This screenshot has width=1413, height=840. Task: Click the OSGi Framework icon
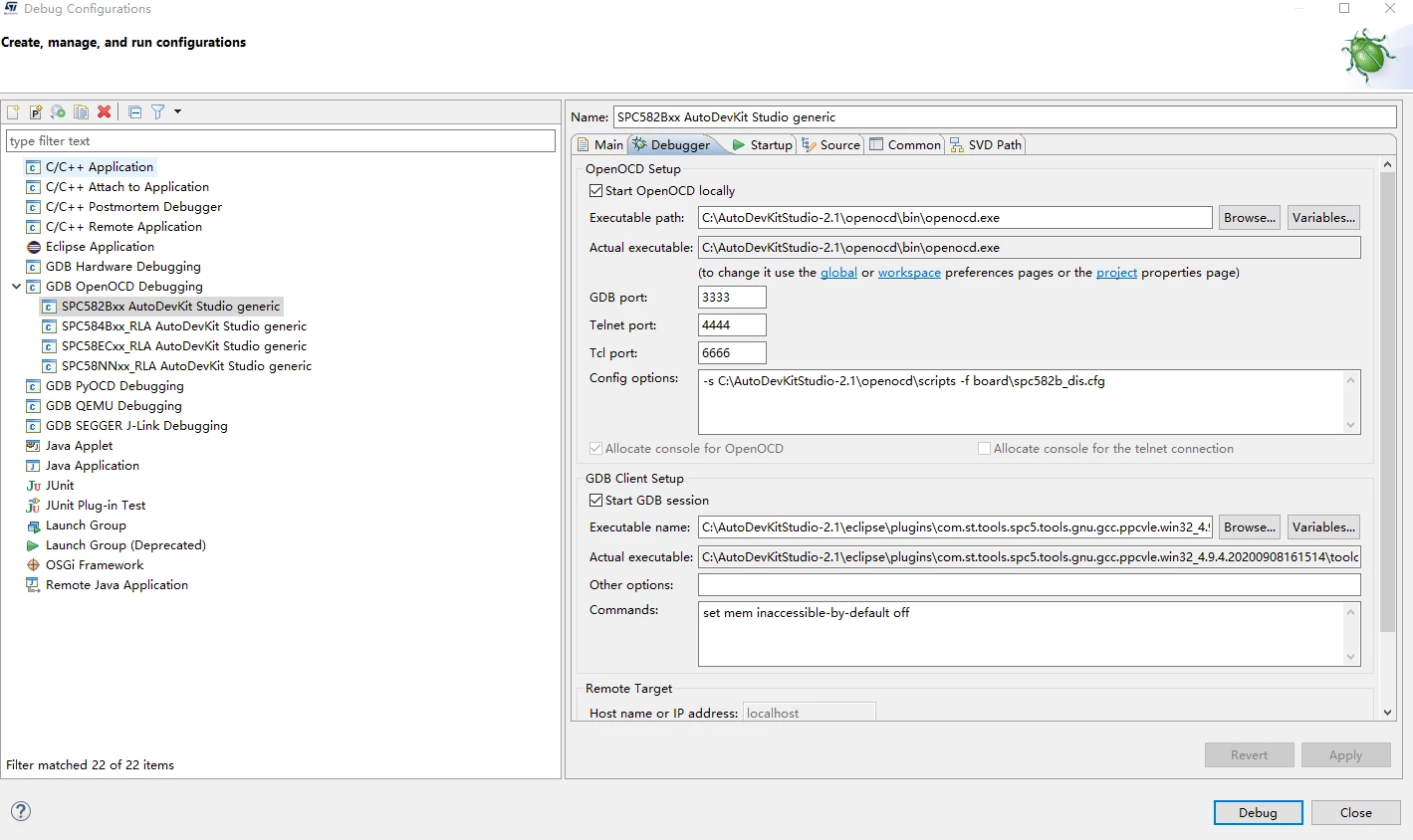pos(33,565)
